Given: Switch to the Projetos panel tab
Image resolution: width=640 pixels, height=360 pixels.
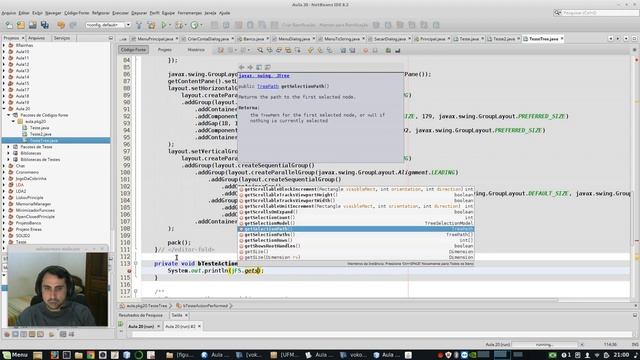Looking at the screenshot, I should point(11,38).
